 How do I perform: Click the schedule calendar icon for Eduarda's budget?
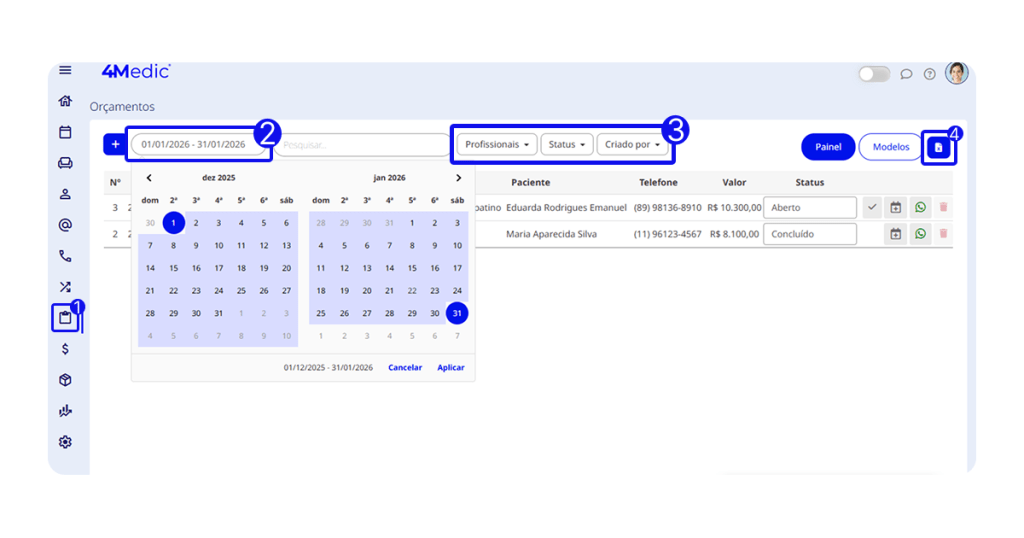click(896, 208)
